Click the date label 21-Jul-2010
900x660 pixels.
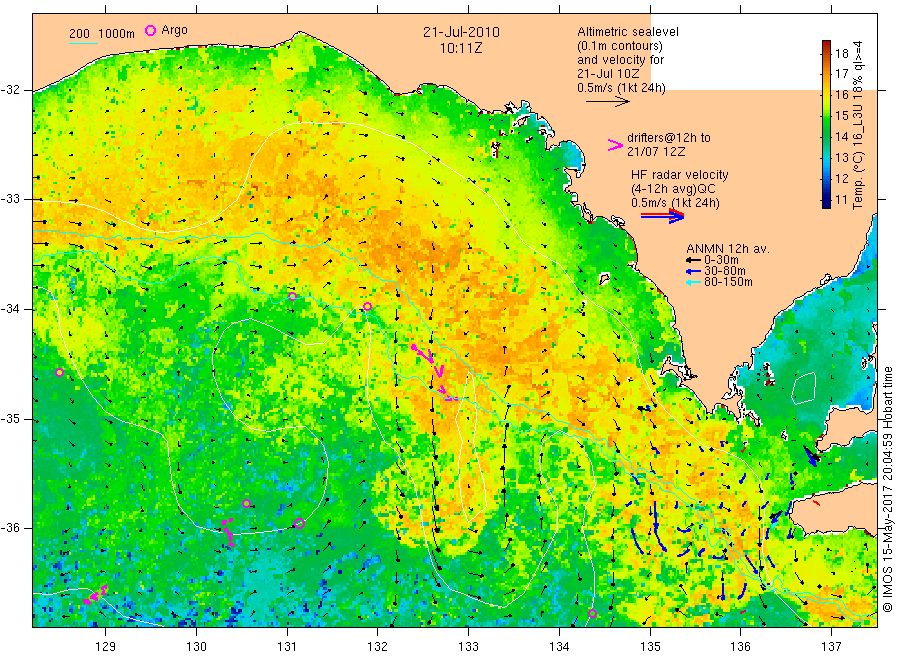pyautogui.click(x=461, y=32)
